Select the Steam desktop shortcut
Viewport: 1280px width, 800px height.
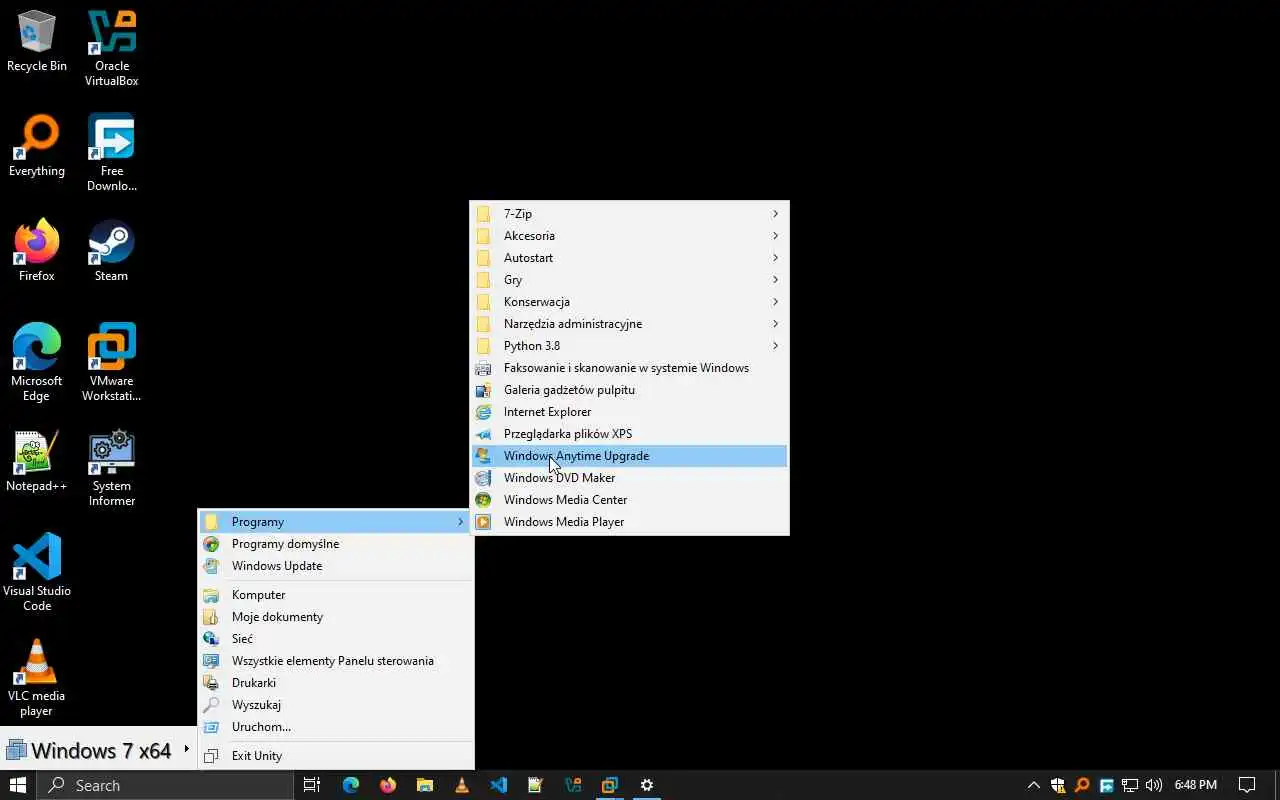pos(112,252)
